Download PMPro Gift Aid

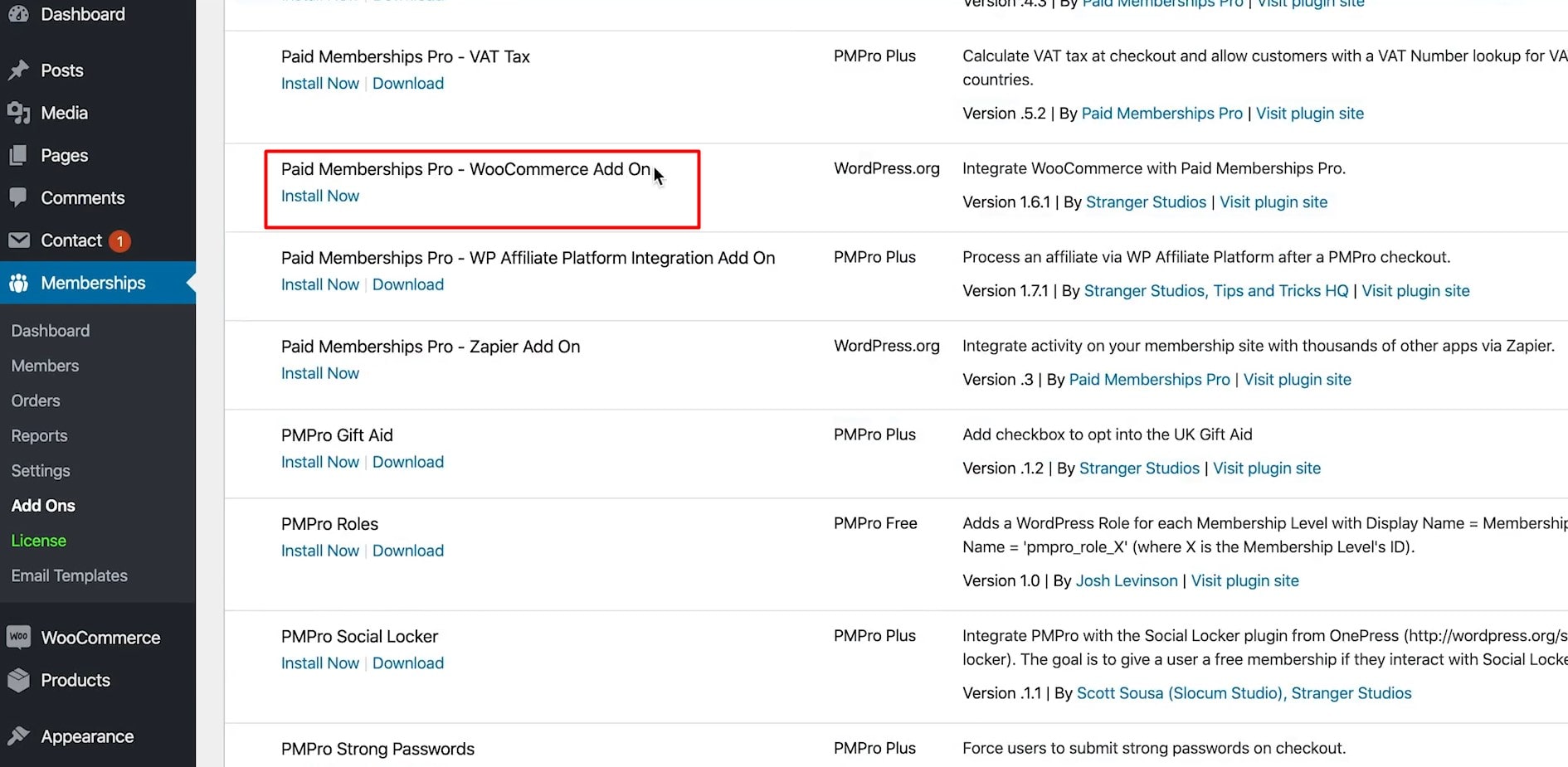[408, 463]
